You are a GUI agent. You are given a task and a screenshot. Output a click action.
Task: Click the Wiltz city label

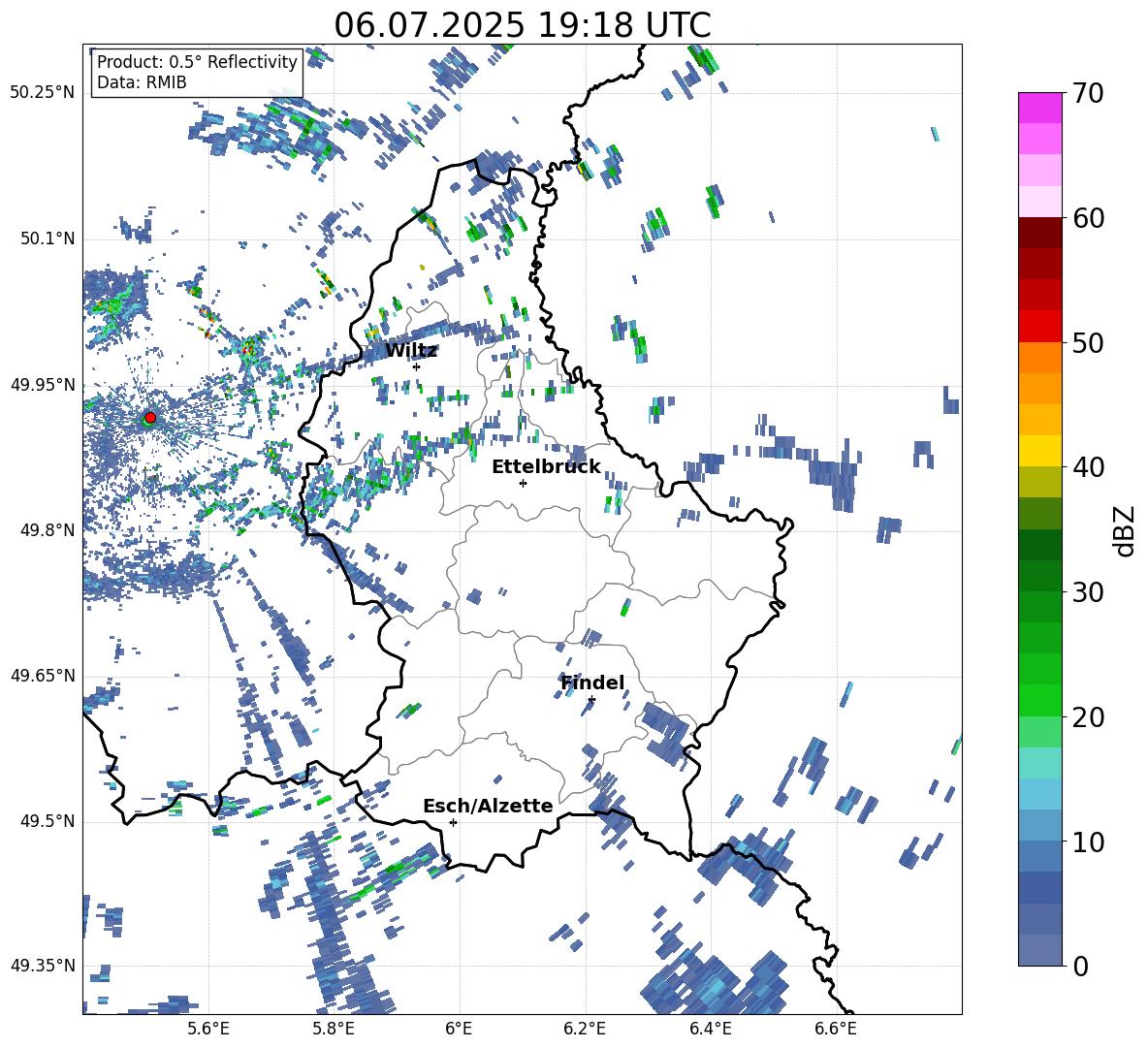pos(411,351)
